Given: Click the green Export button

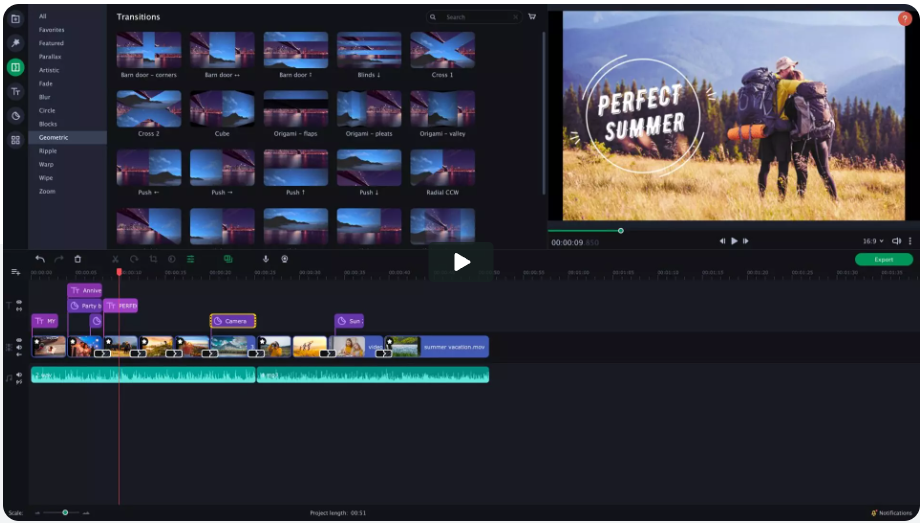Looking at the screenshot, I should pos(884,259).
